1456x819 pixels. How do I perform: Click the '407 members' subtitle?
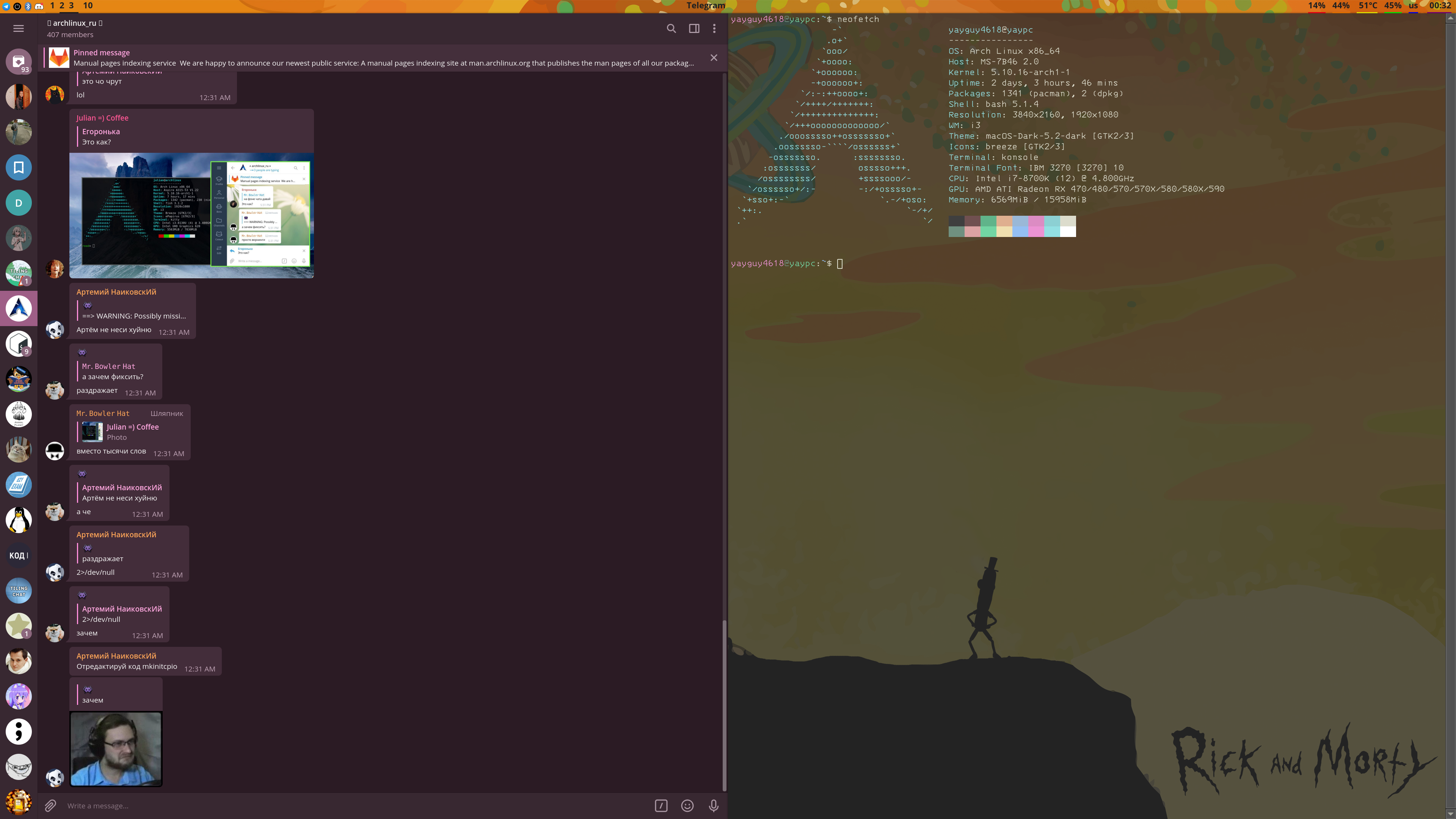tap(70, 35)
